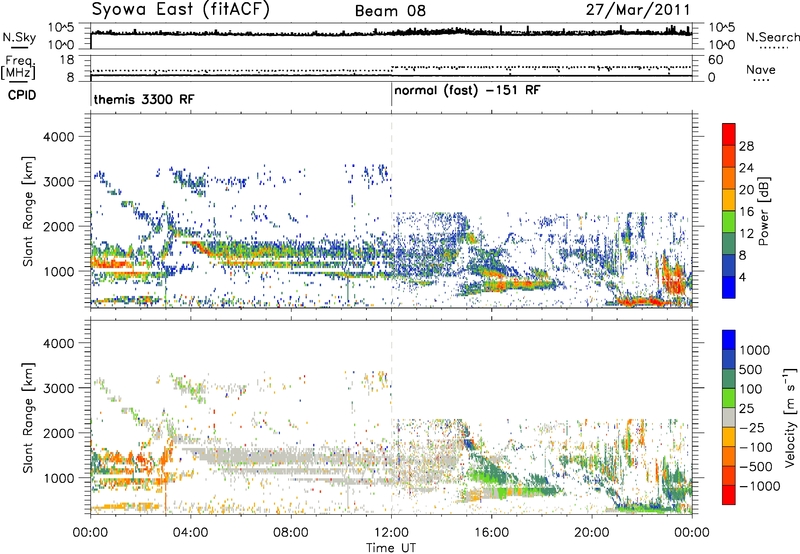Click the 'Nave' legend label
Screen dimensions: 800x554
pyautogui.click(x=761, y=70)
